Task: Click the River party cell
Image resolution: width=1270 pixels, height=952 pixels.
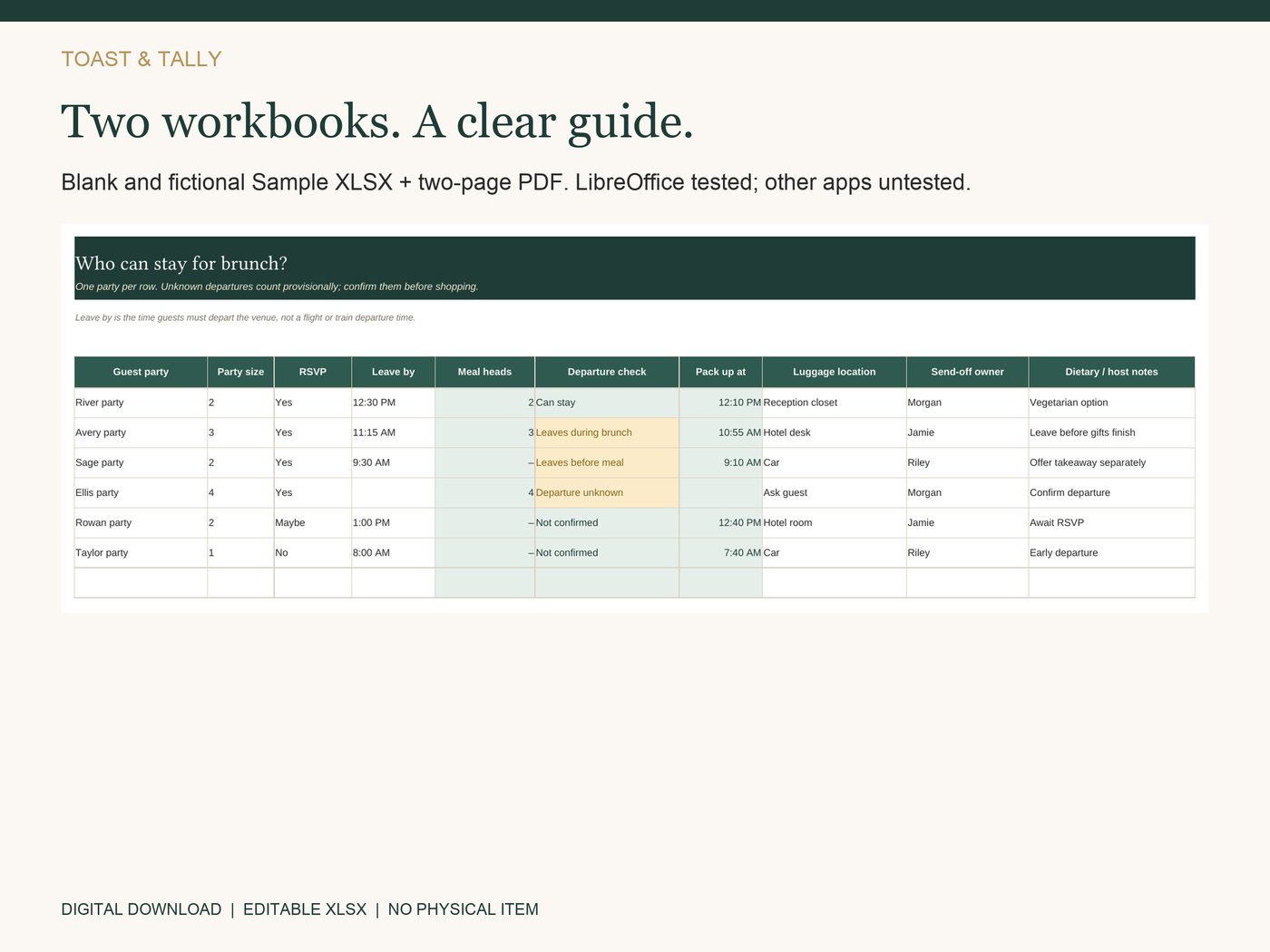Action: [x=141, y=403]
